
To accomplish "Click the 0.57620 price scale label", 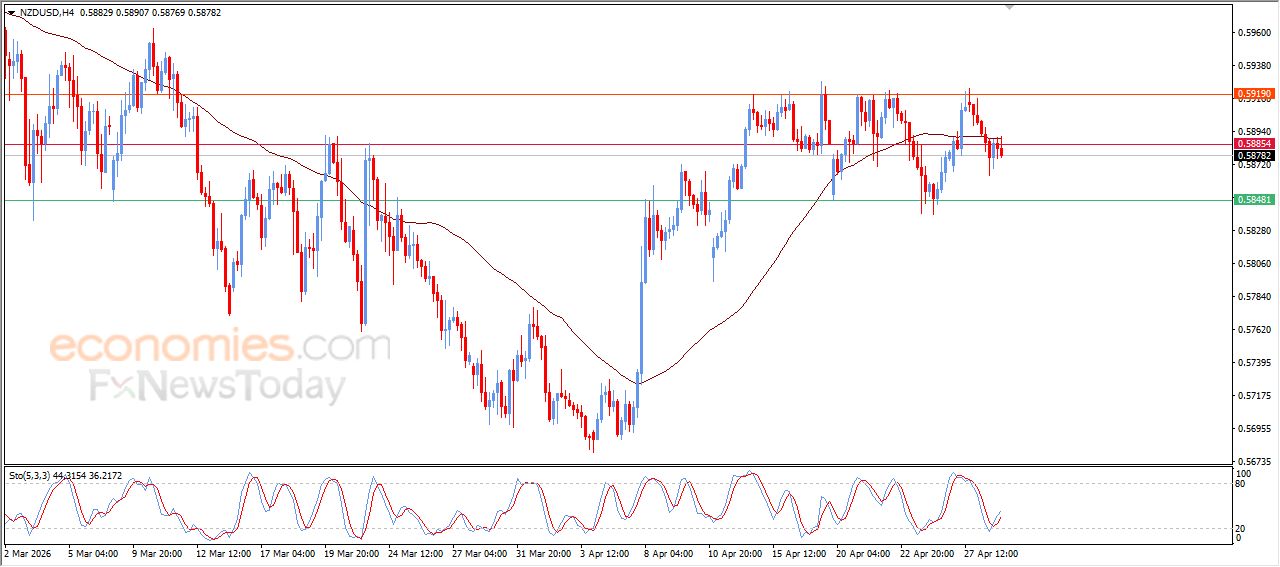I will click(1253, 330).
